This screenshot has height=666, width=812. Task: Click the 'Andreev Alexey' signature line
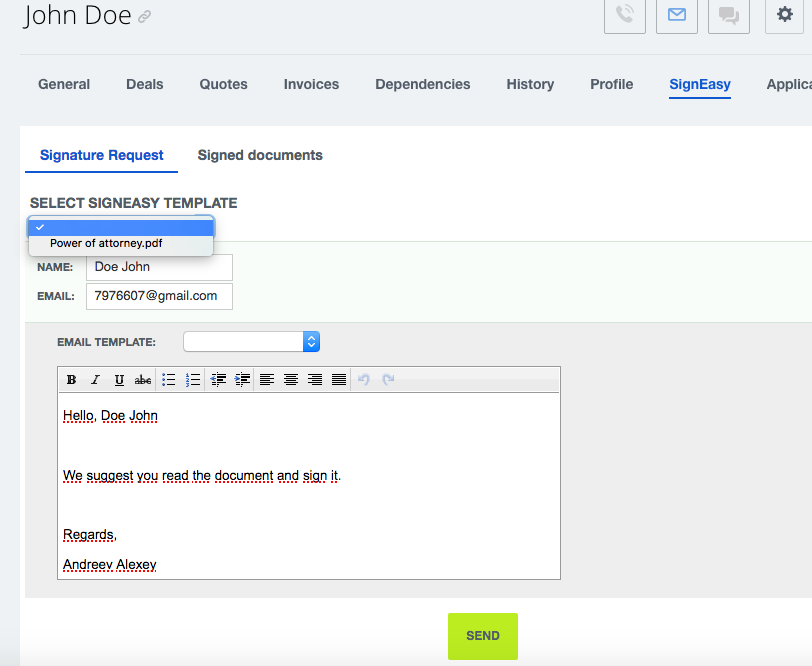tap(110, 564)
